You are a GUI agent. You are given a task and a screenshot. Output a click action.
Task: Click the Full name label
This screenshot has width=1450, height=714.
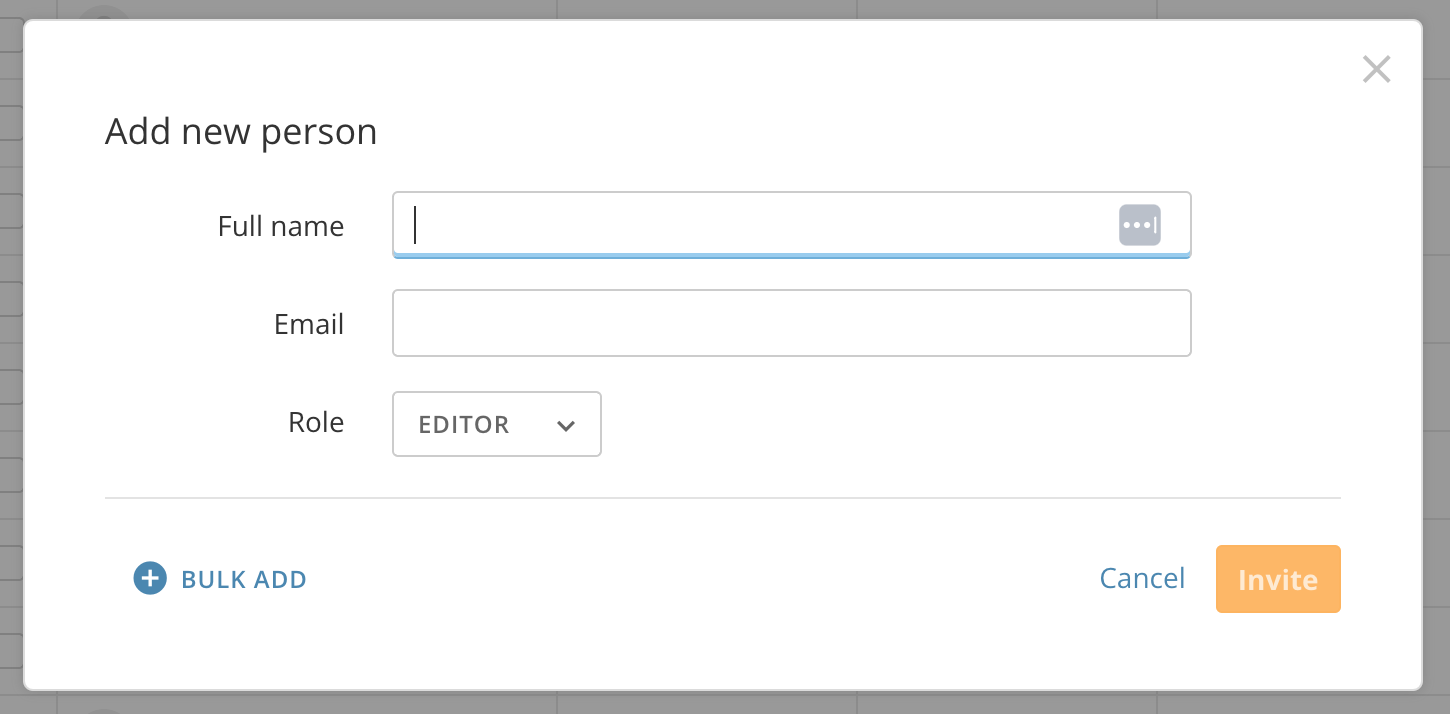281,226
